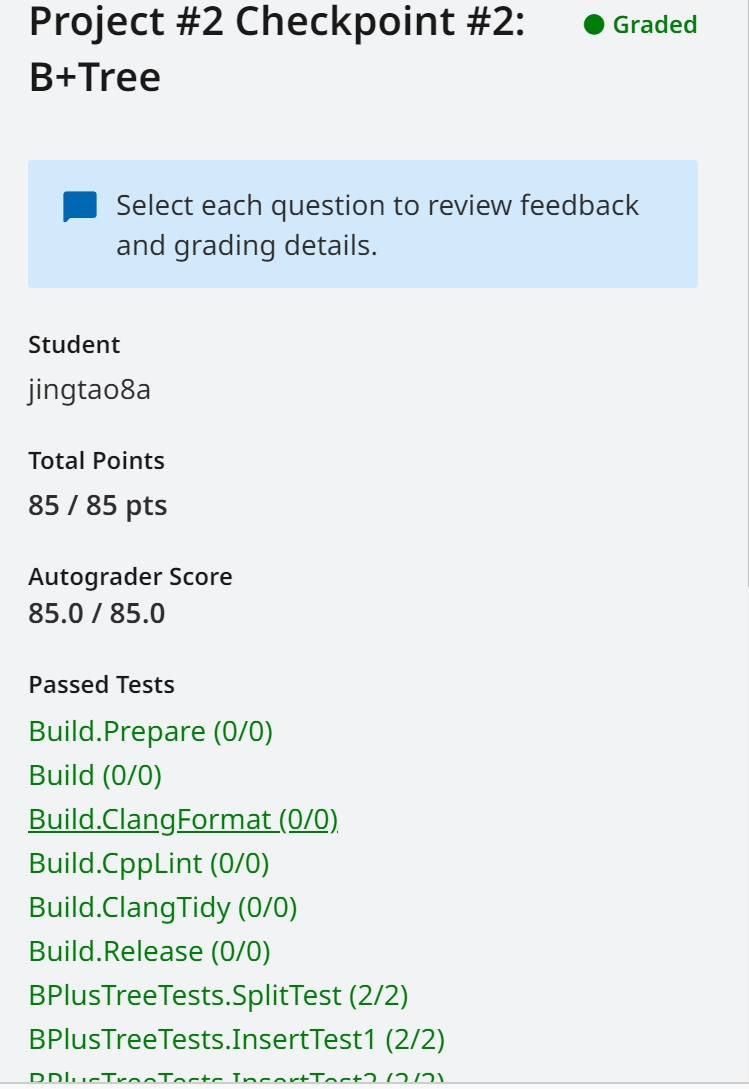Click the student name jingtao8a
This screenshot has width=749, height=1089.
click(x=90, y=390)
